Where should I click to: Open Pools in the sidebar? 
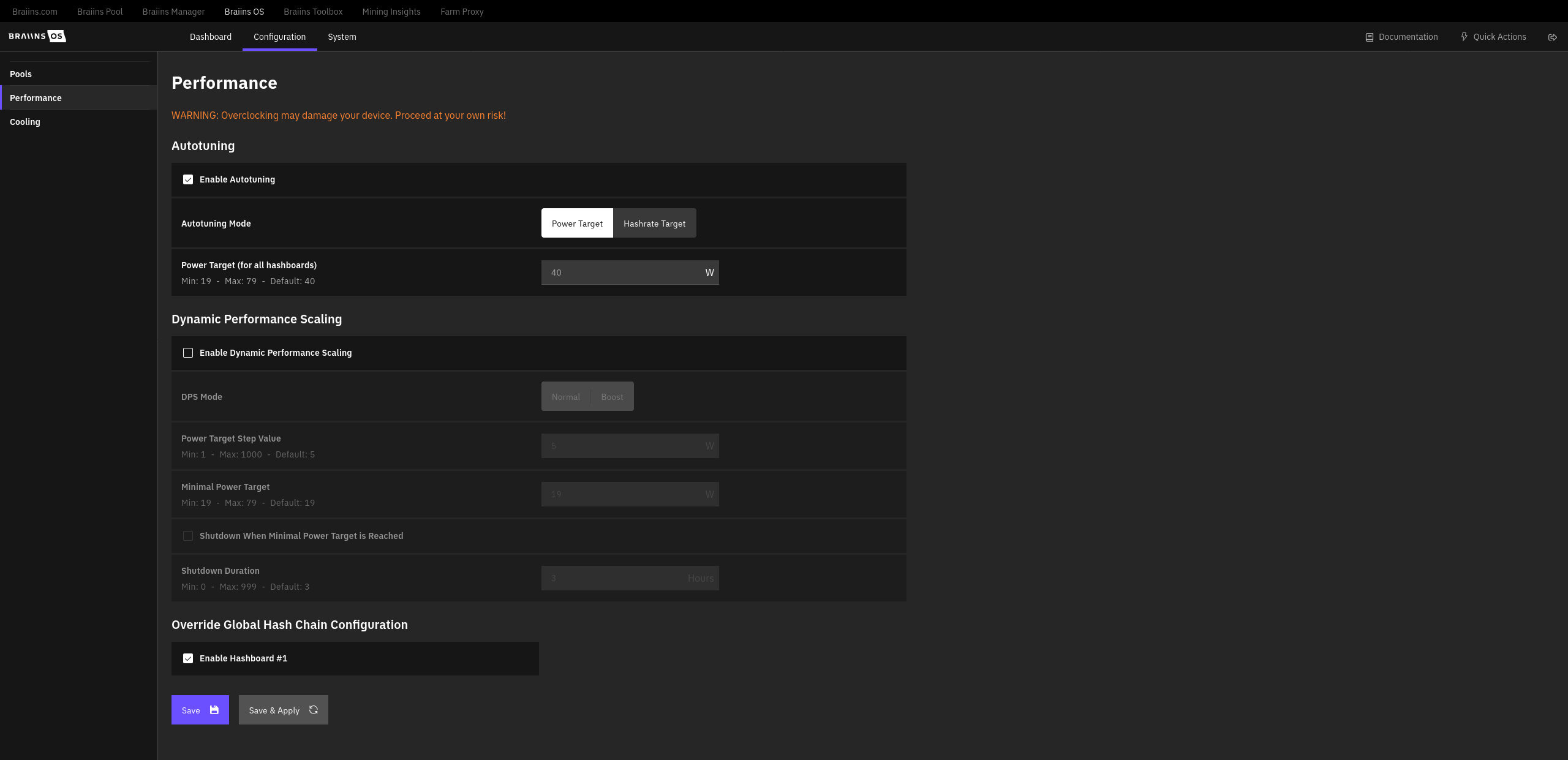[x=21, y=74]
